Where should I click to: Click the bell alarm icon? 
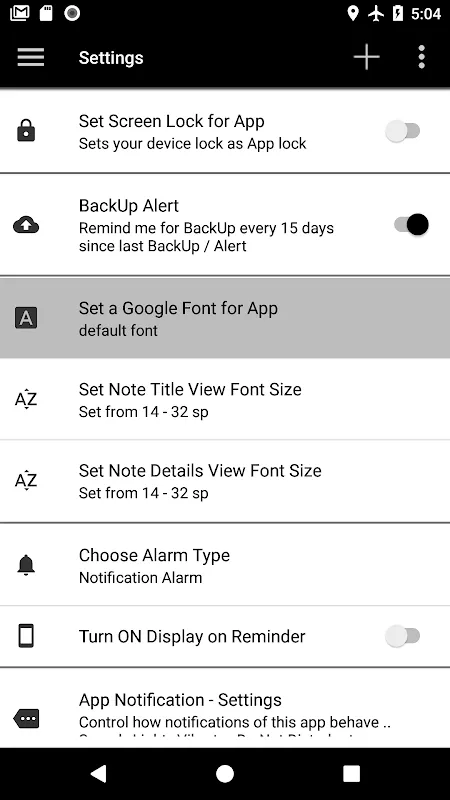coord(26,565)
